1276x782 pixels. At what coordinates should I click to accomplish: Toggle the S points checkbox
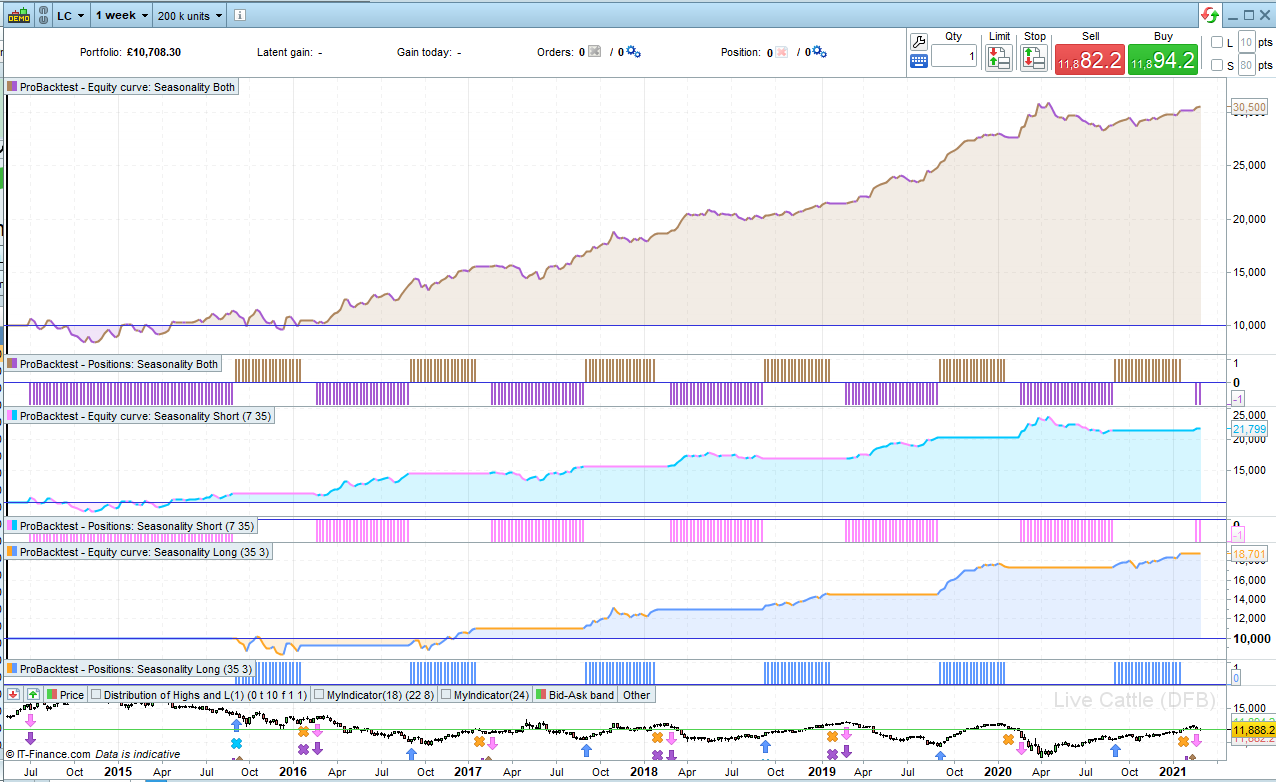pyautogui.click(x=1217, y=65)
